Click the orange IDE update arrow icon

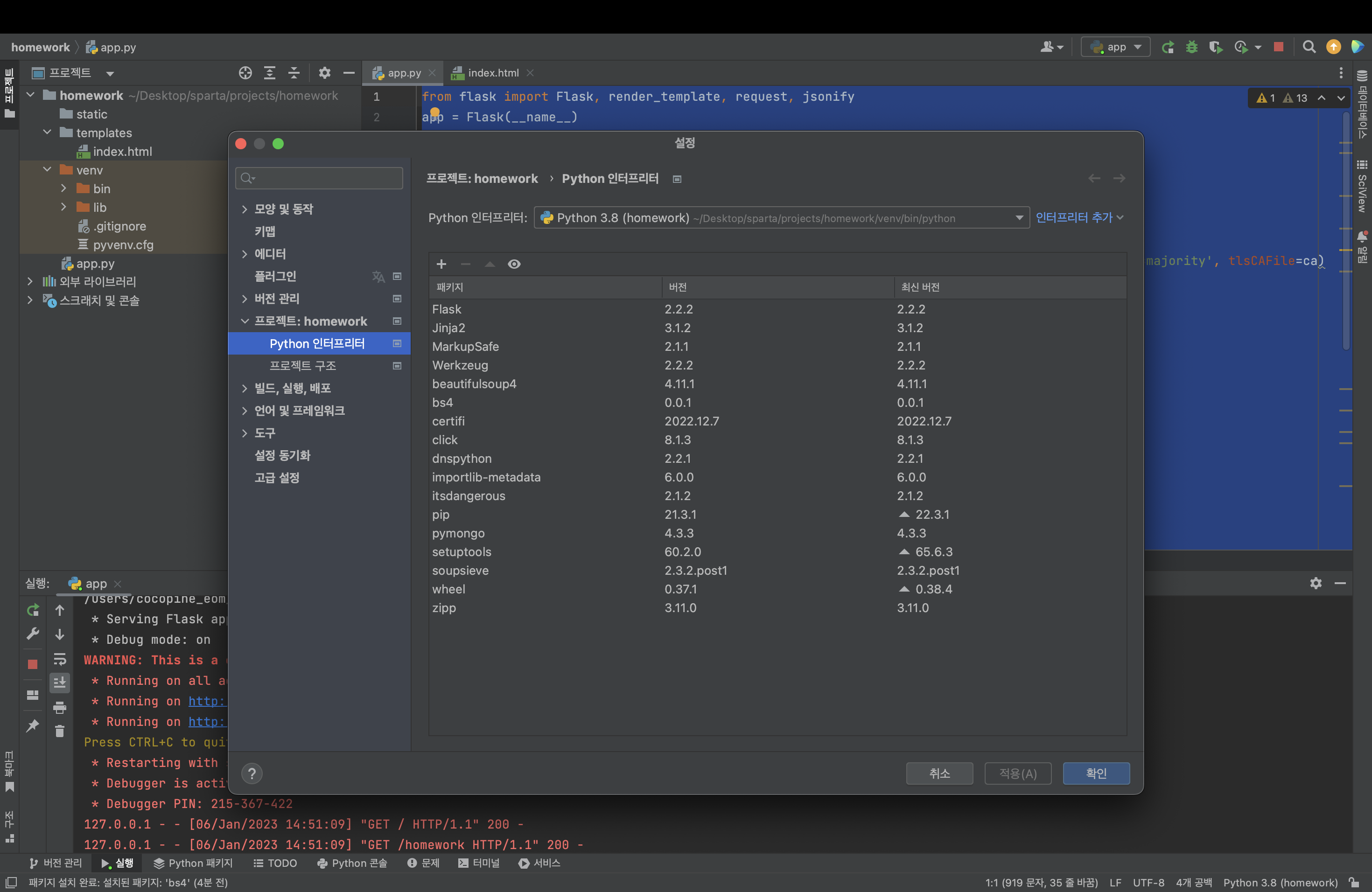[x=1333, y=47]
